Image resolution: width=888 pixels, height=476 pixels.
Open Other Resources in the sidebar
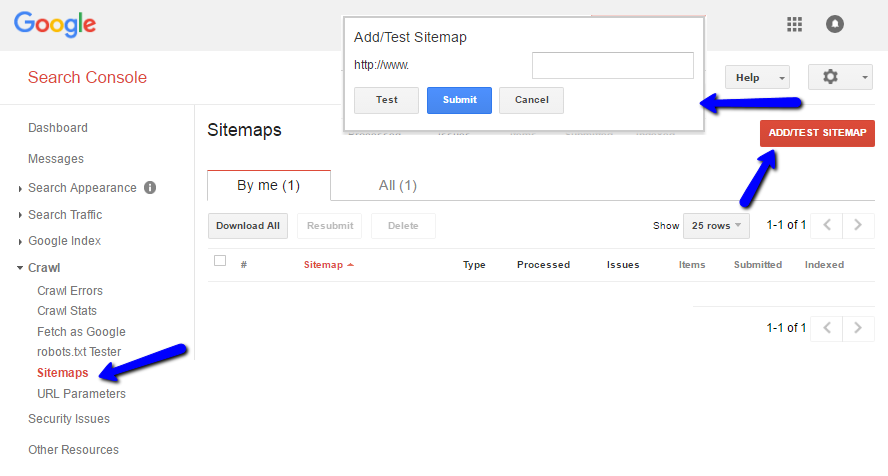(74, 450)
